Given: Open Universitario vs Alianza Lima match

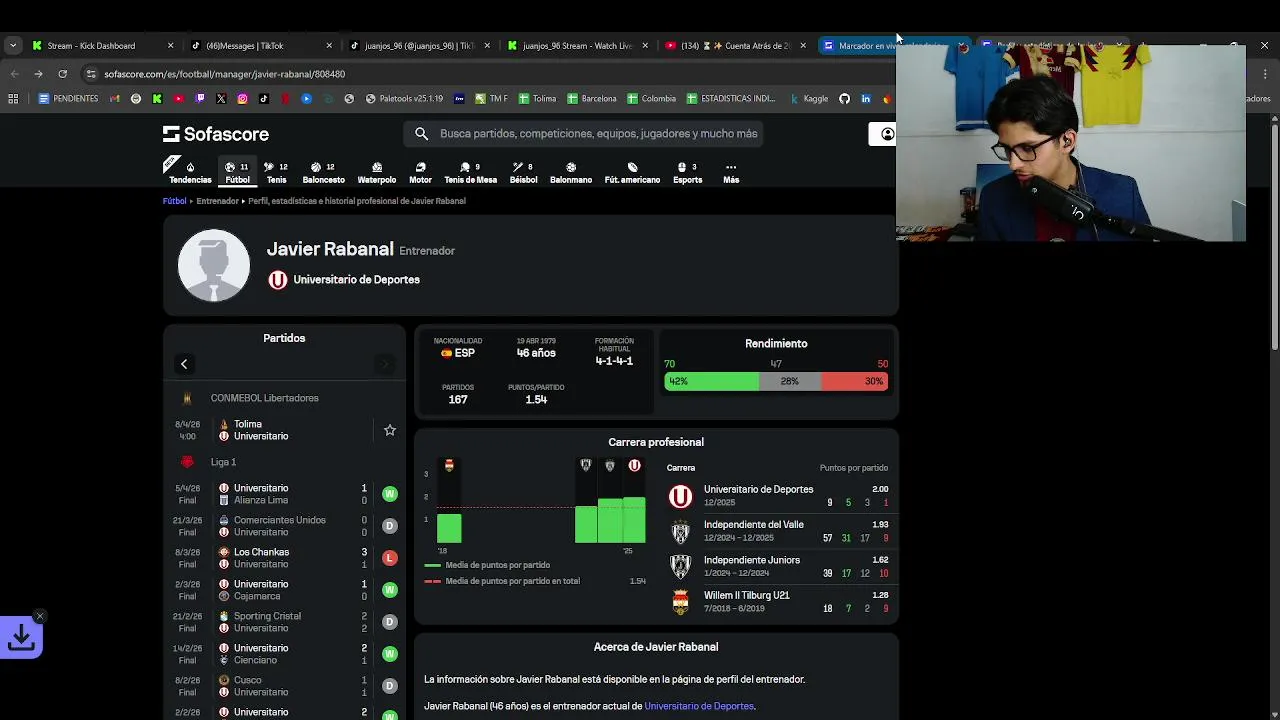Looking at the screenshot, I should [285, 494].
